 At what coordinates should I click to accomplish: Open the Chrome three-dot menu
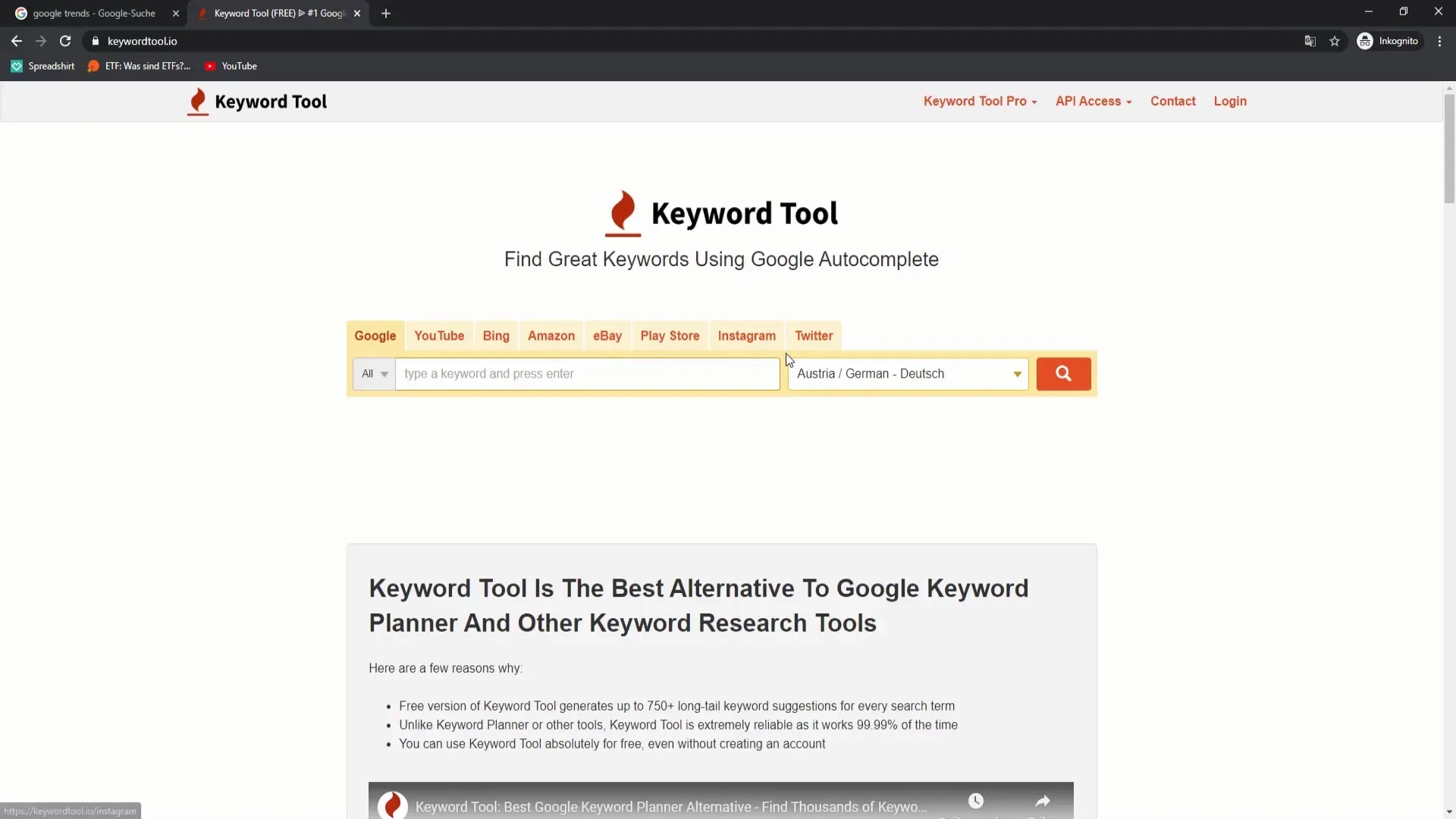(1439, 41)
